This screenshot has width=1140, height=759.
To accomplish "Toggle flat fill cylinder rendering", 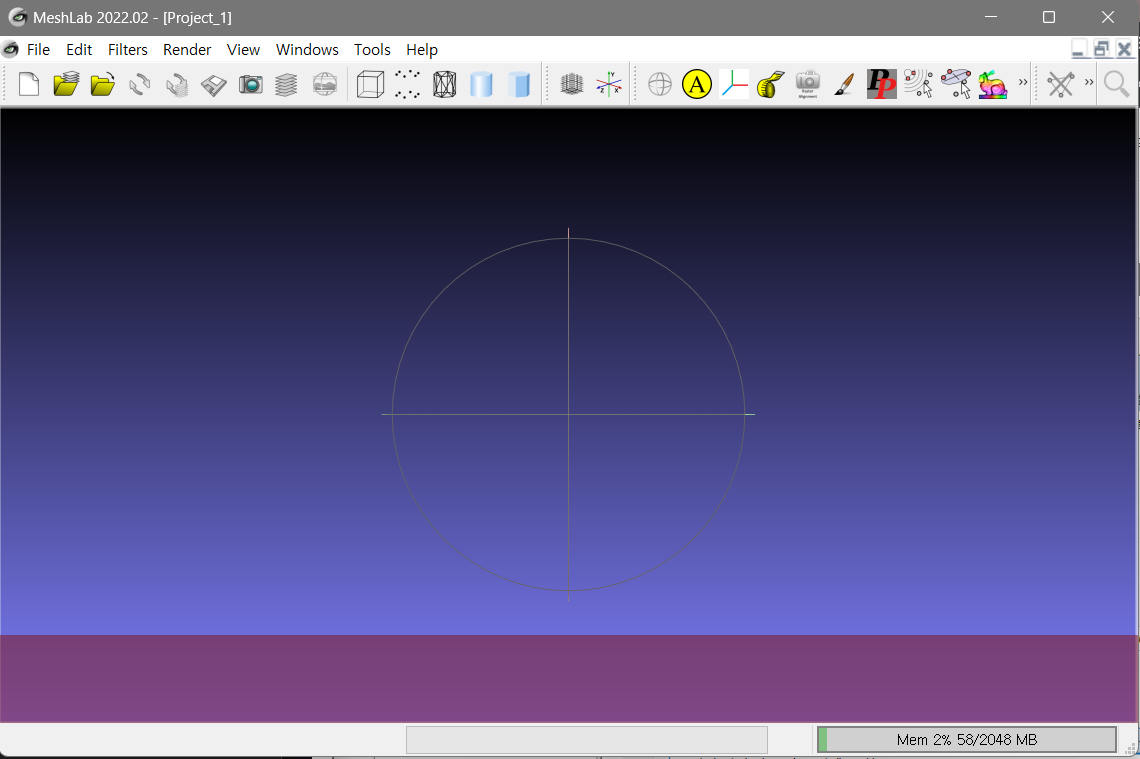I will (518, 85).
